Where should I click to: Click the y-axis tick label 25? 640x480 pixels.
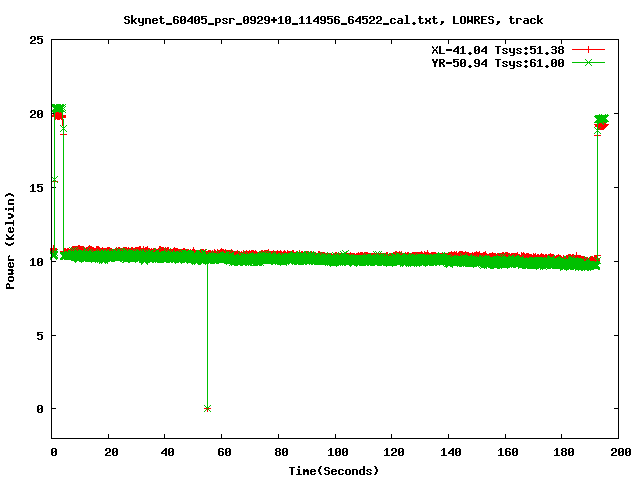(36, 40)
